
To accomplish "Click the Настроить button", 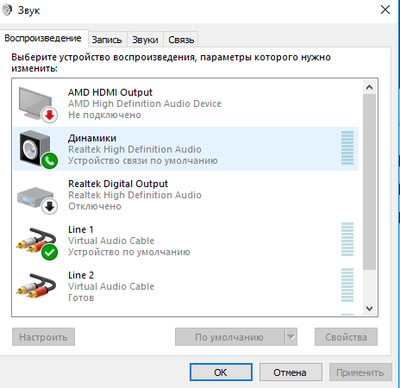I will pyautogui.click(x=43, y=337).
